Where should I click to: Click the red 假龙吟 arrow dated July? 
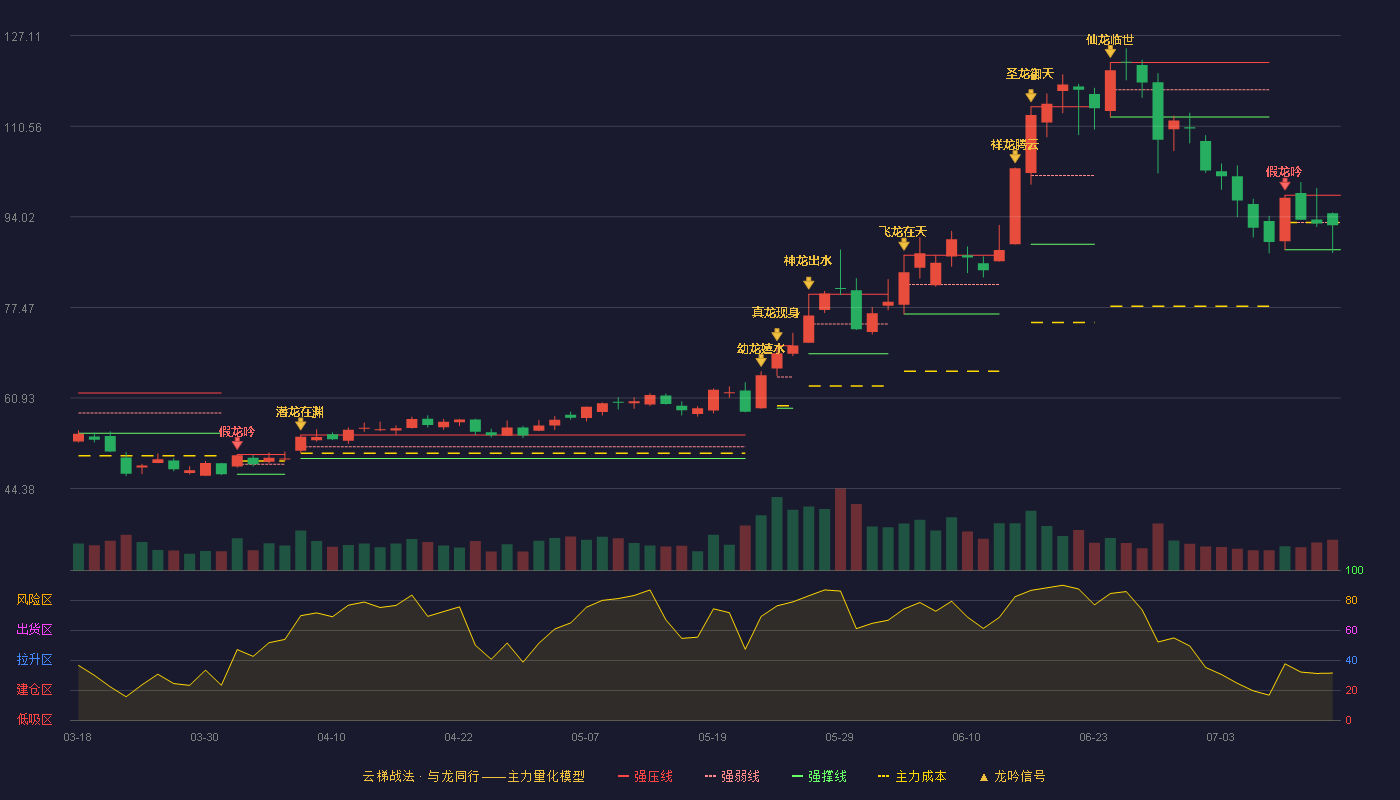1285,184
